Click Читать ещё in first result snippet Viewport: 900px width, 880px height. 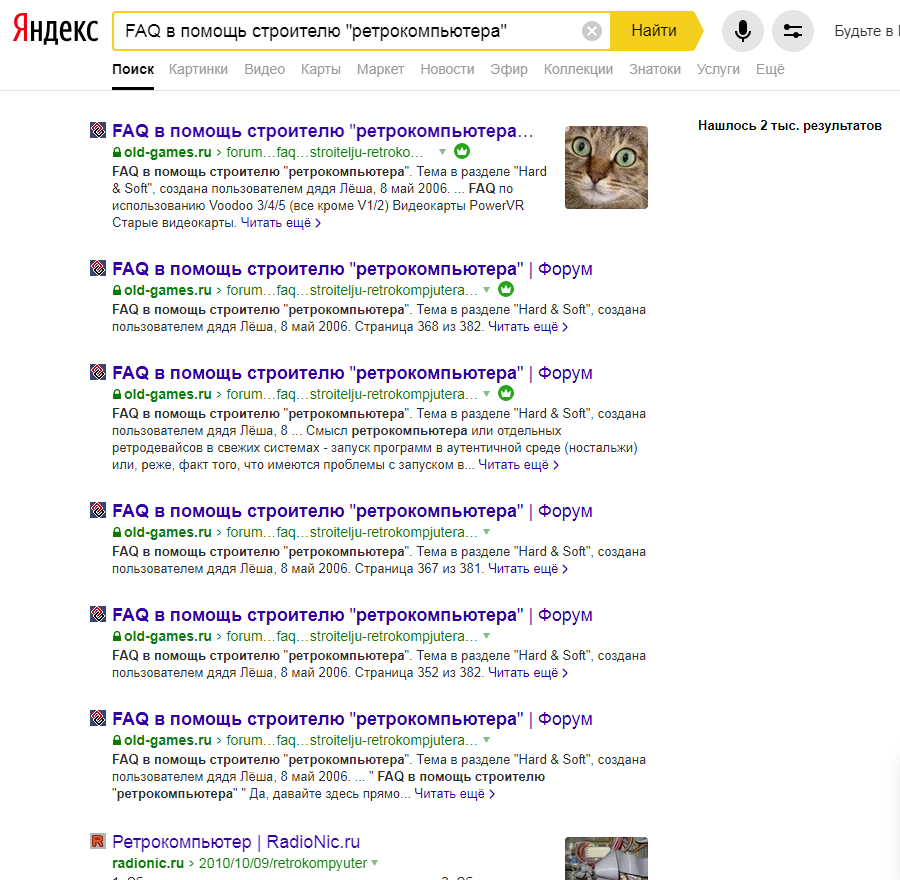280,223
